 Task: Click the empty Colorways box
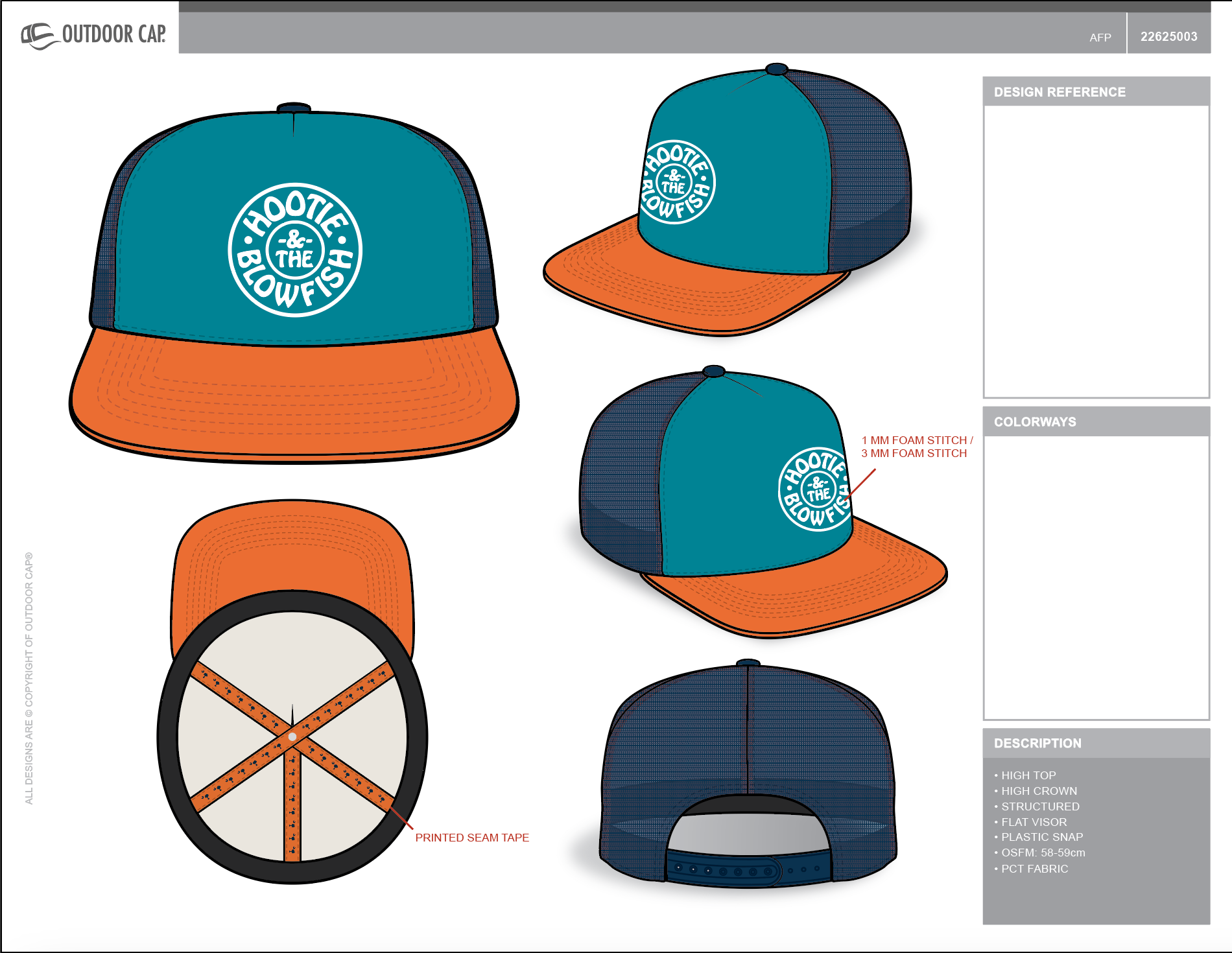coord(1096,578)
